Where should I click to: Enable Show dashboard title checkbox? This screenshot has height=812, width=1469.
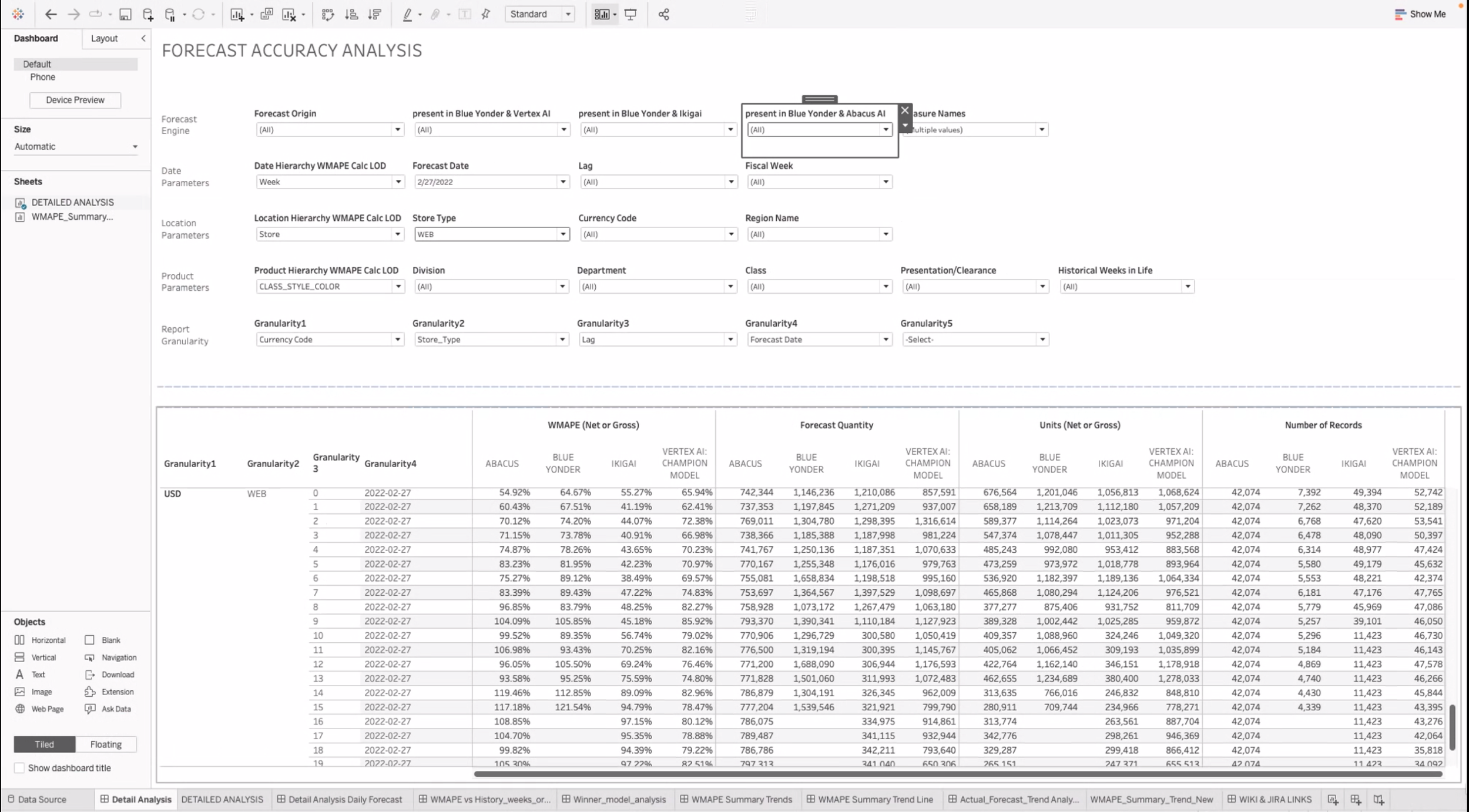coord(19,768)
